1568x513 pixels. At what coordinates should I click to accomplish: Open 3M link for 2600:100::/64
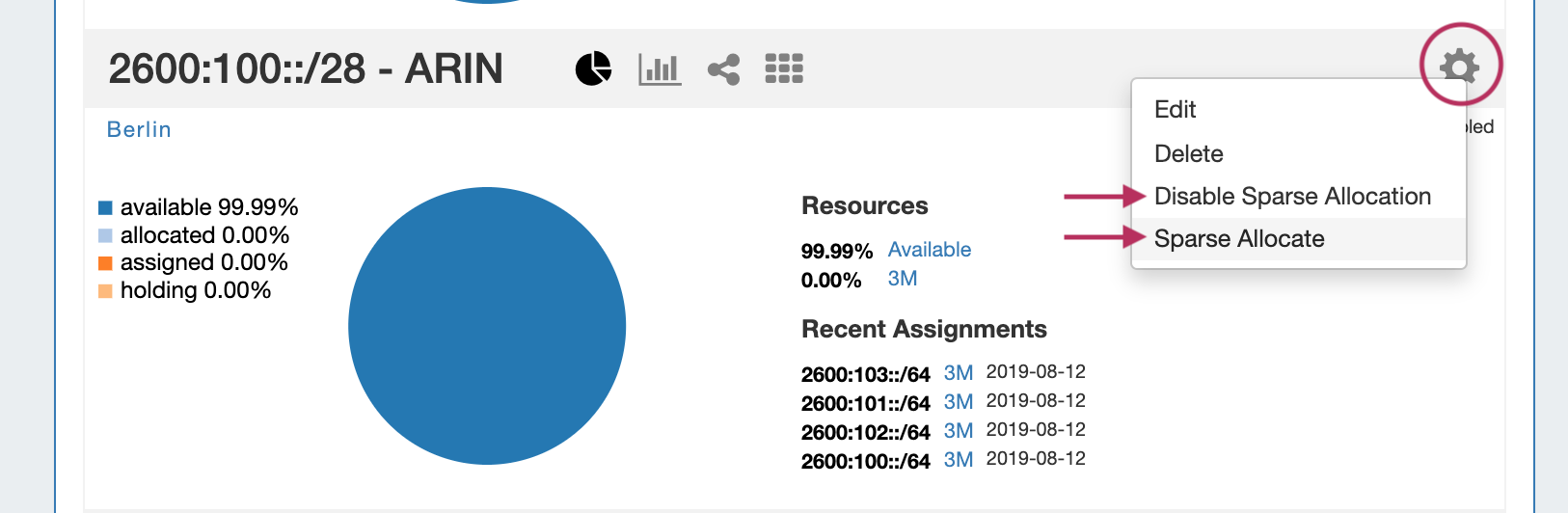(958, 460)
